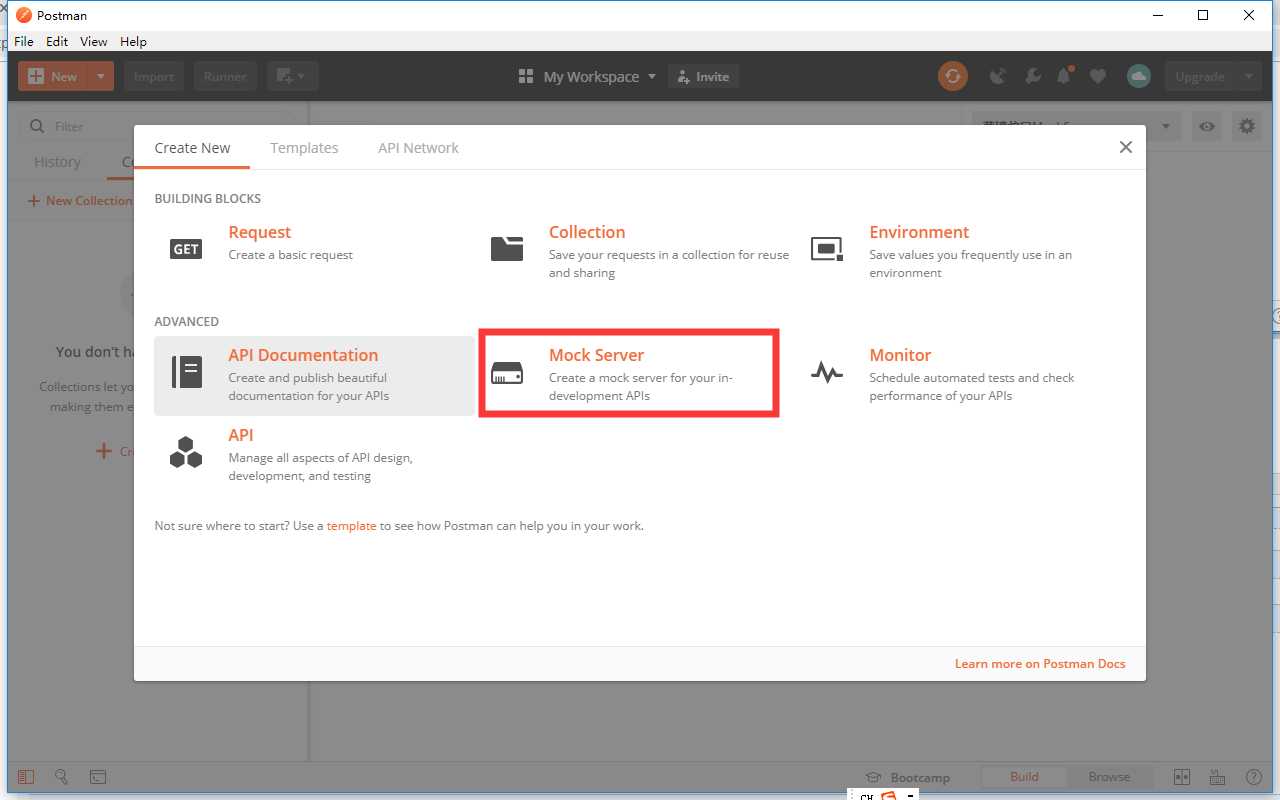Open the Runner button
The width and height of the screenshot is (1280, 800).
pyautogui.click(x=225, y=76)
